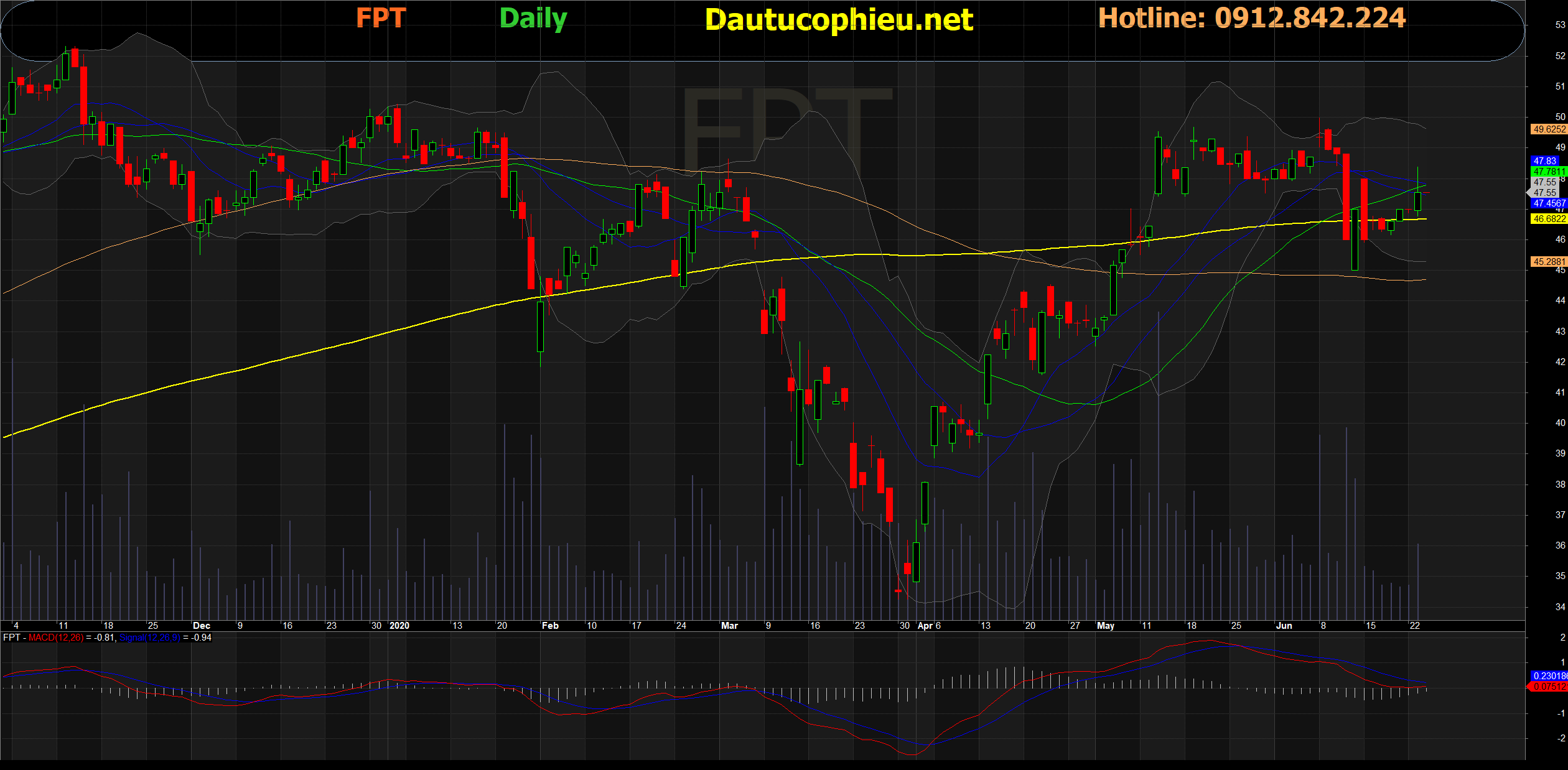Click the Dec month label on the date axis

(x=202, y=626)
